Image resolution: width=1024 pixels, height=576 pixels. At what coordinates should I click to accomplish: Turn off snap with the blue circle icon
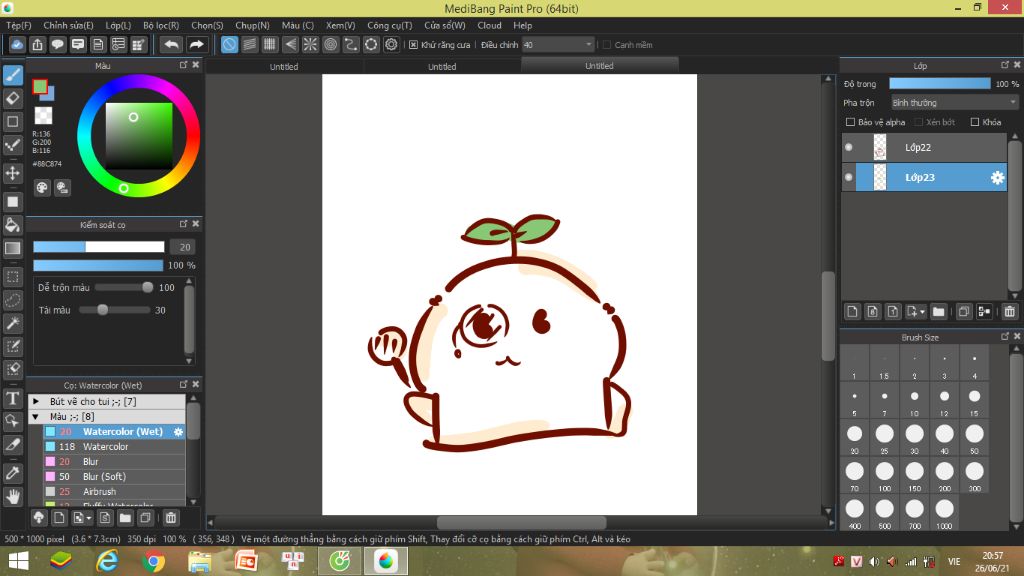pos(229,44)
